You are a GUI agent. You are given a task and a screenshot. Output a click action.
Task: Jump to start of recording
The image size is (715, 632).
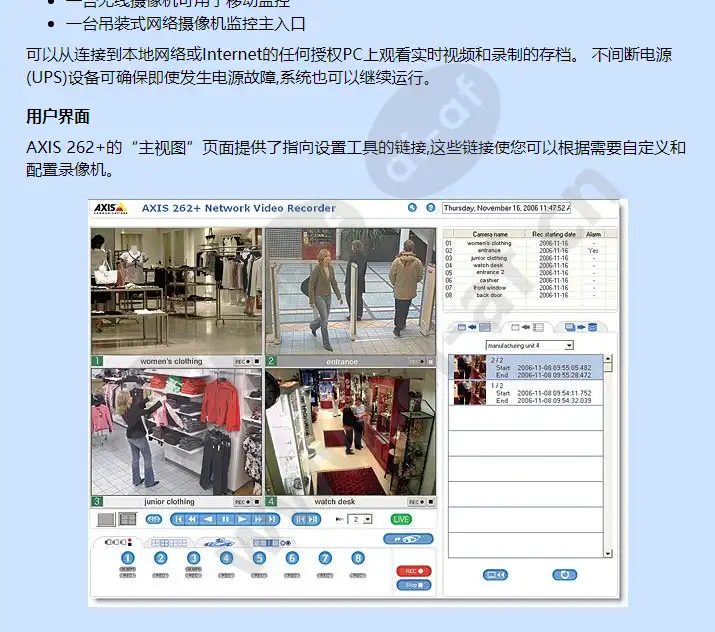(178, 519)
